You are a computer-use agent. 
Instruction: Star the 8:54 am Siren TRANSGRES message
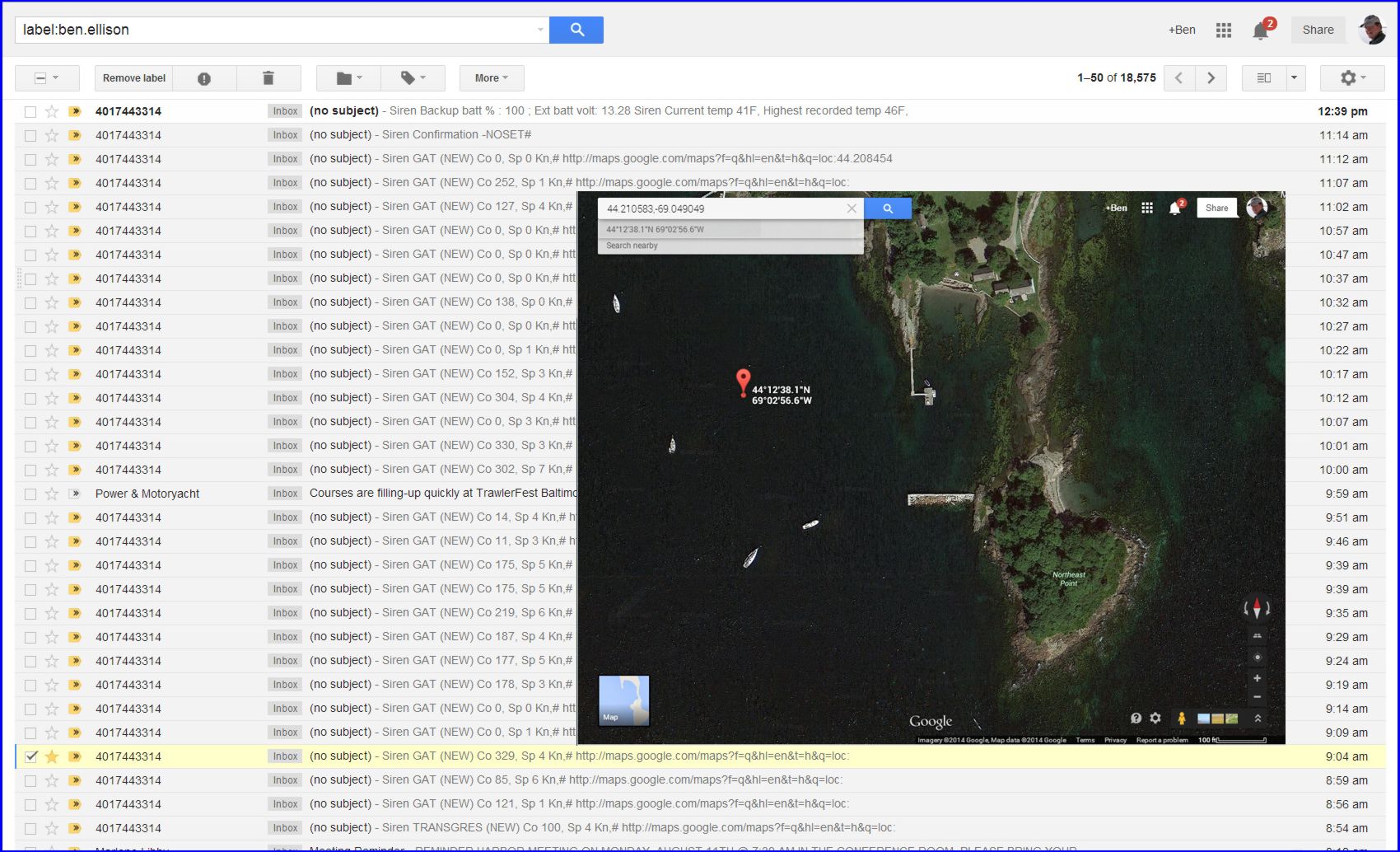(x=52, y=828)
